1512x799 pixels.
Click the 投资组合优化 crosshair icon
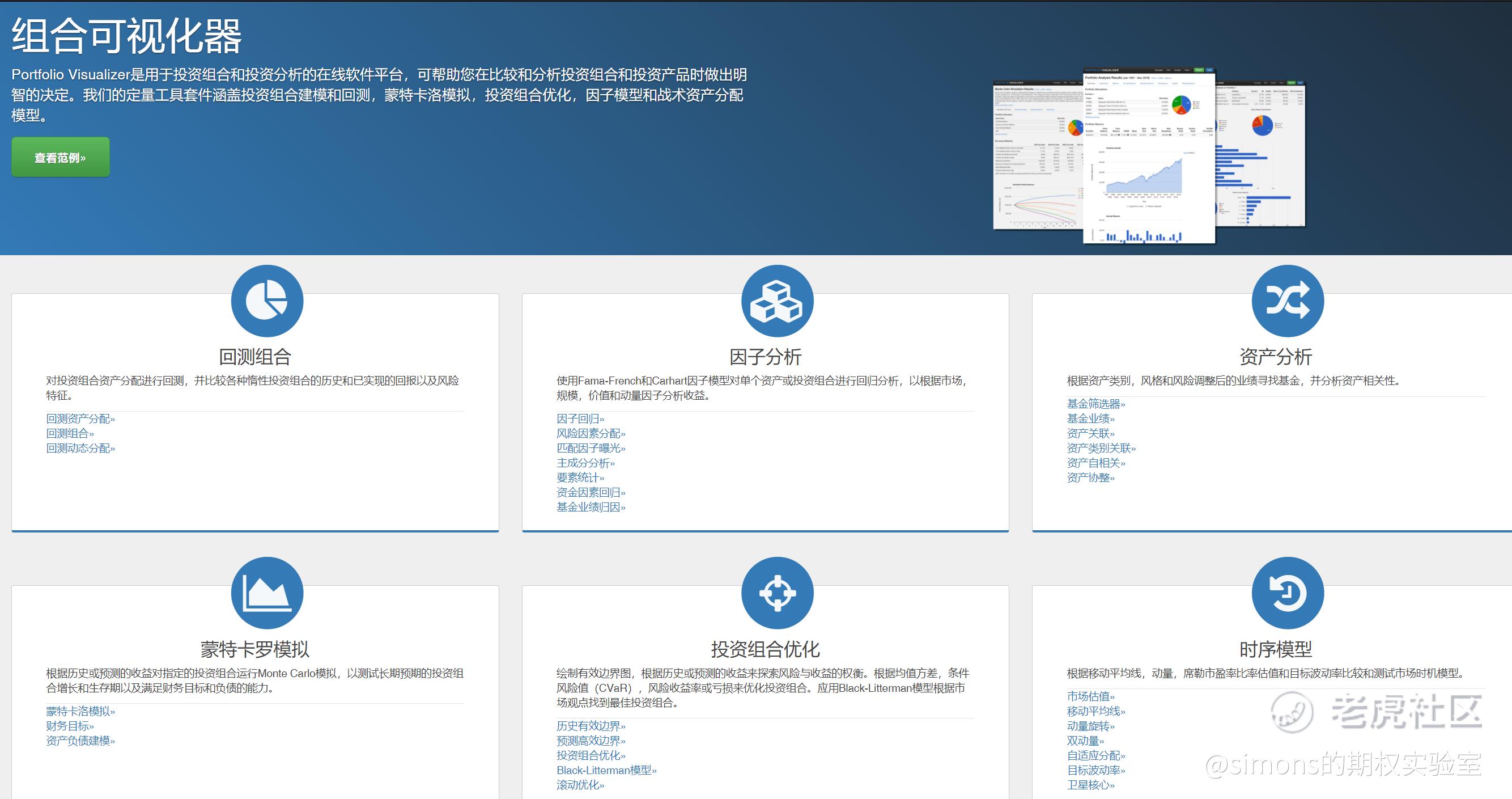777,593
